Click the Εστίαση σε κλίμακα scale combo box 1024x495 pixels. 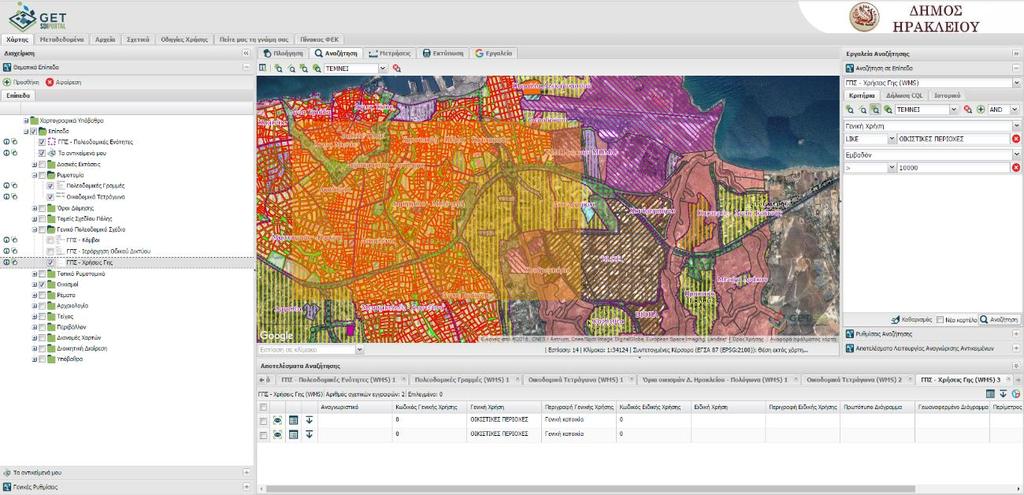pos(310,350)
